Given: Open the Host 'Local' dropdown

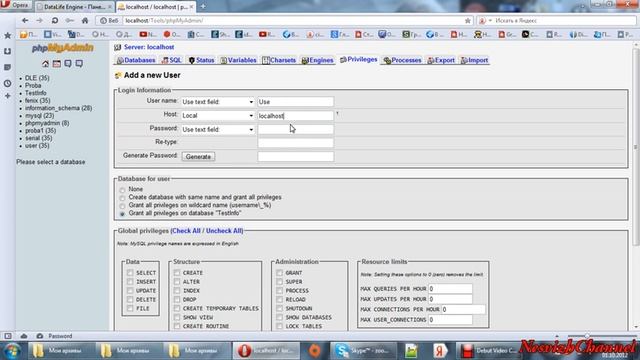Looking at the screenshot, I should pyautogui.click(x=218, y=116).
